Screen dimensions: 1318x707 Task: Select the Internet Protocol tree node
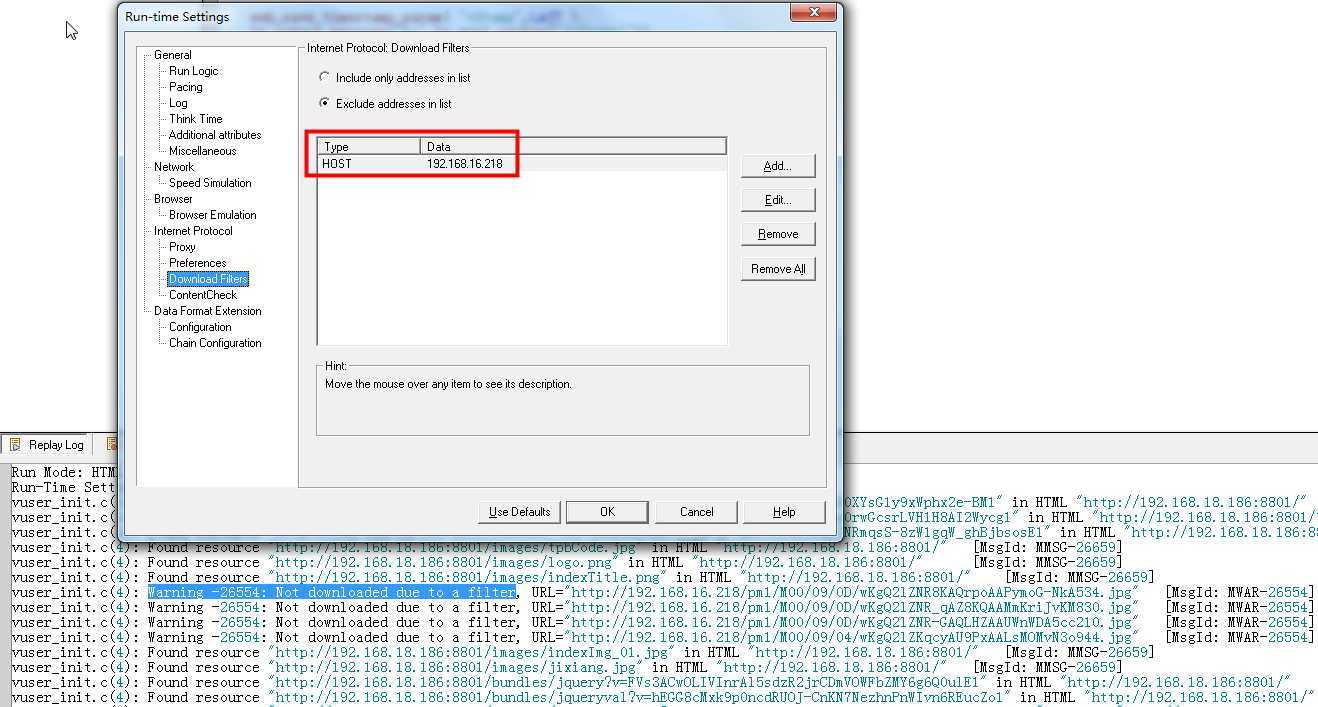[193, 231]
